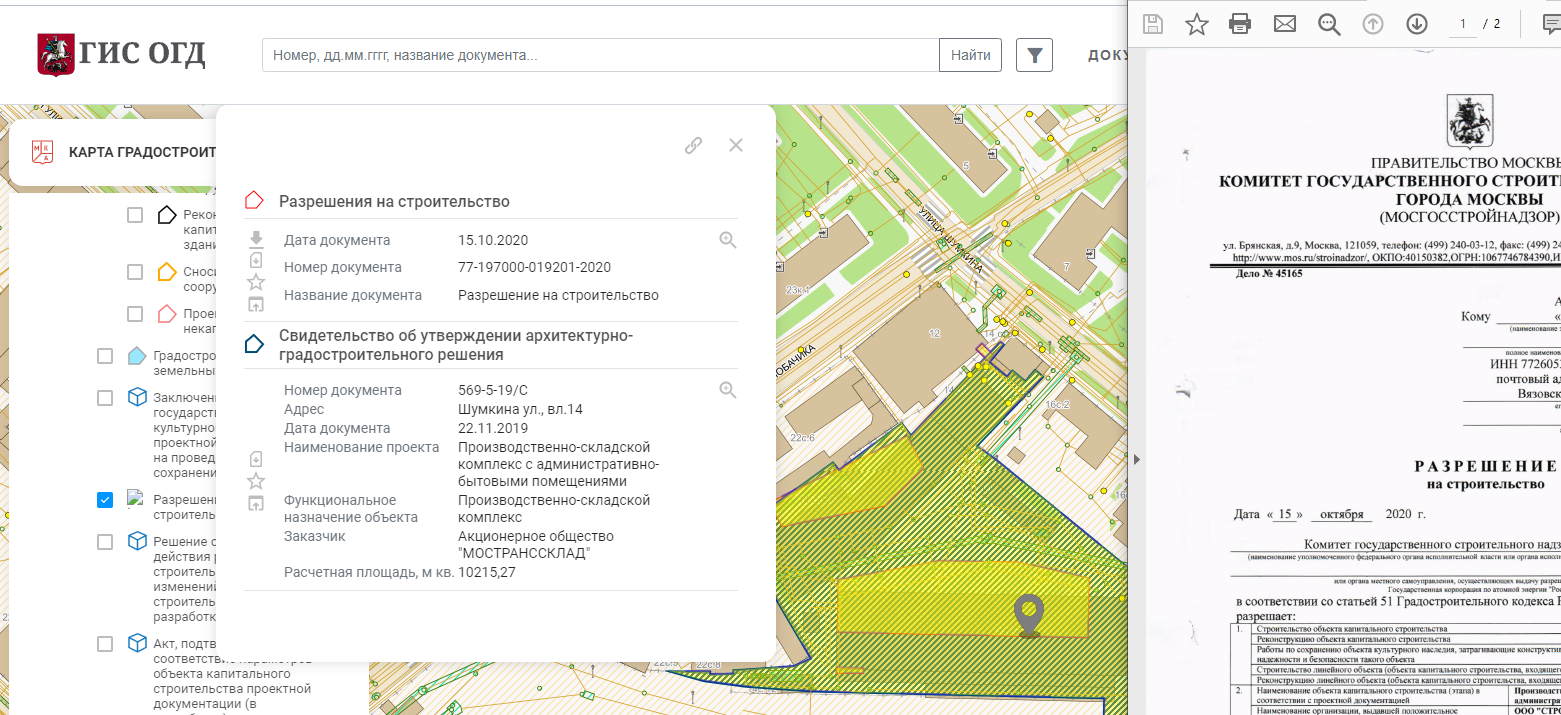
Task: Collapse PDF pane with side arrow
Action: (1135, 458)
